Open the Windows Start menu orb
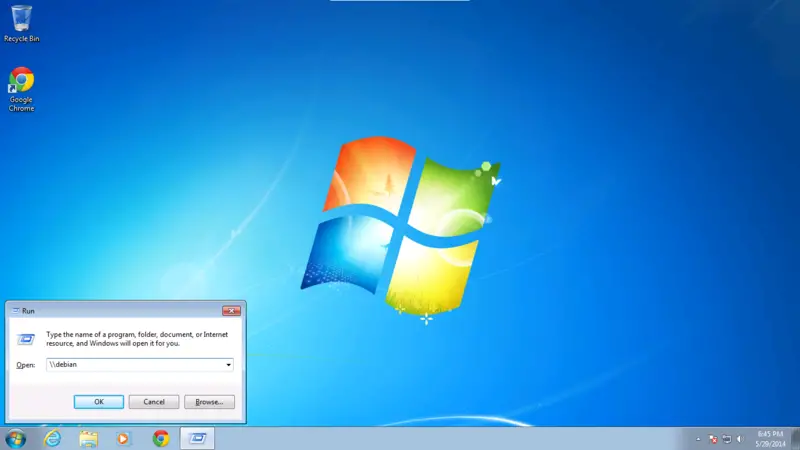The image size is (800, 450). point(15,439)
